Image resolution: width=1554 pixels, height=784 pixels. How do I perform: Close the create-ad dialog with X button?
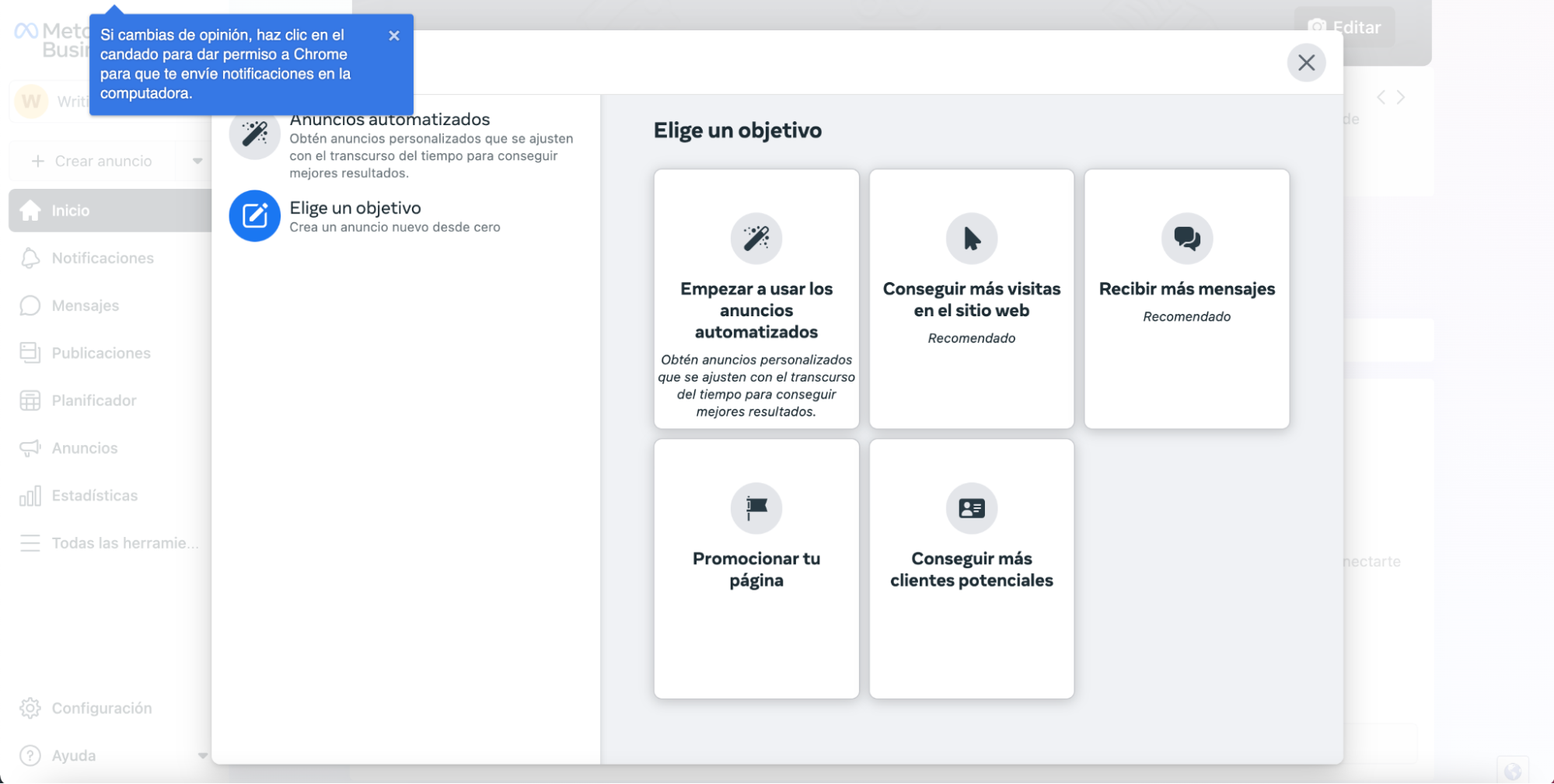[1306, 63]
